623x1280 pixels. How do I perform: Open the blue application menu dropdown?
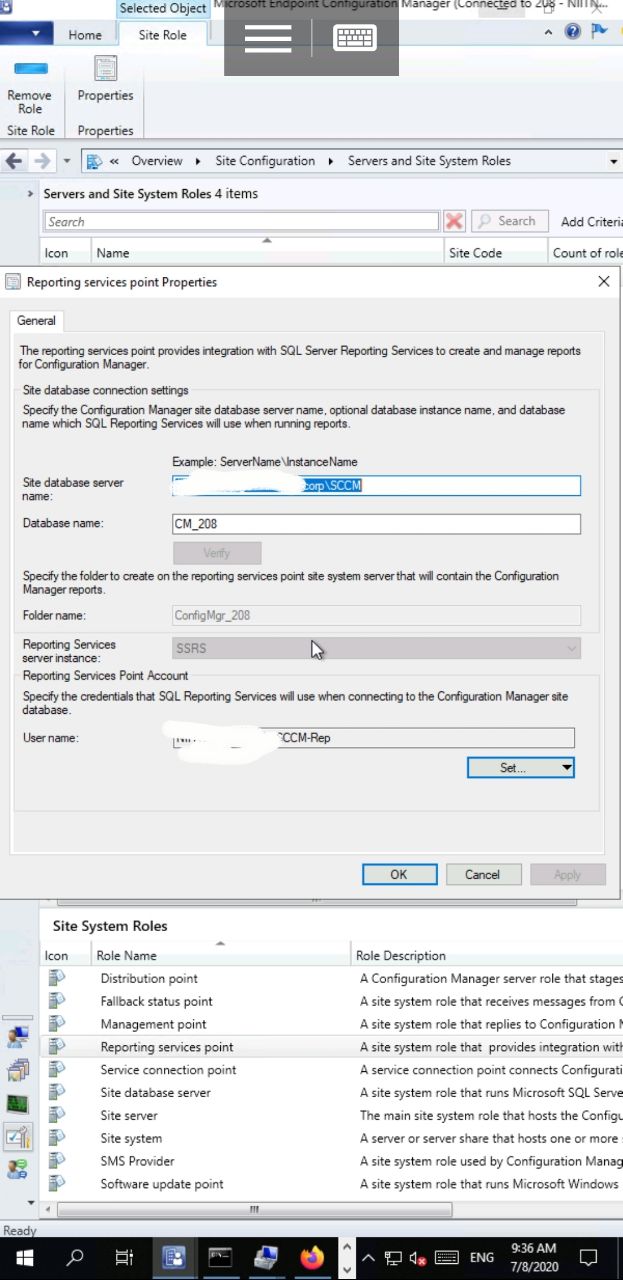coord(27,33)
